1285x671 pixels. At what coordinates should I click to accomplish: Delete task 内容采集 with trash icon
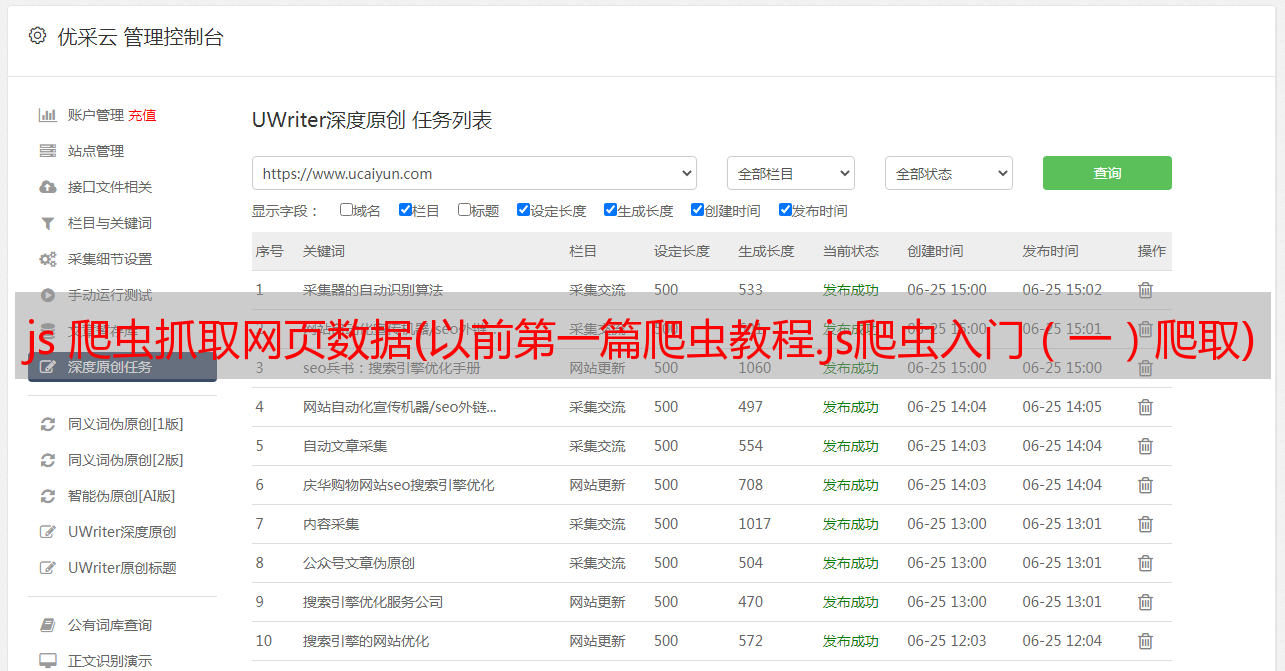(x=1145, y=524)
